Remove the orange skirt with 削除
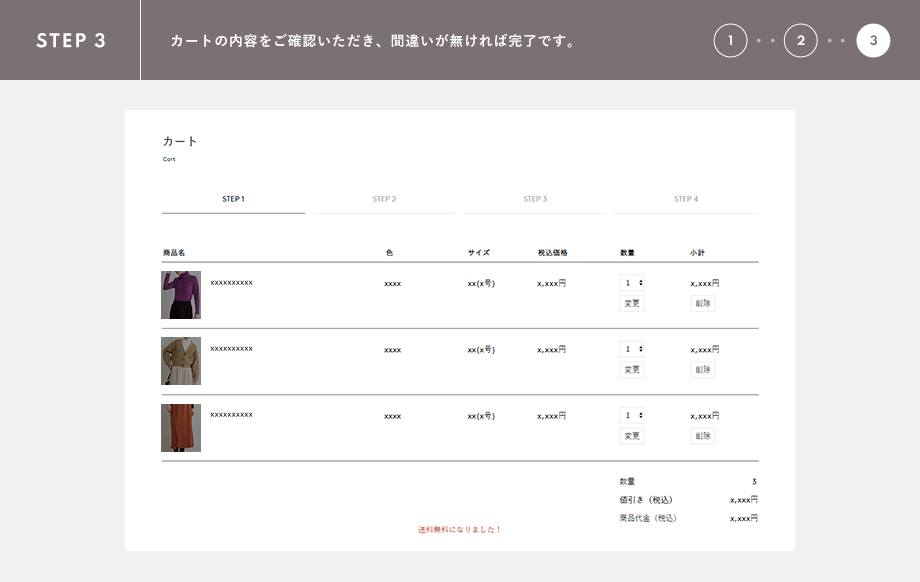The image size is (920, 582). 702,436
